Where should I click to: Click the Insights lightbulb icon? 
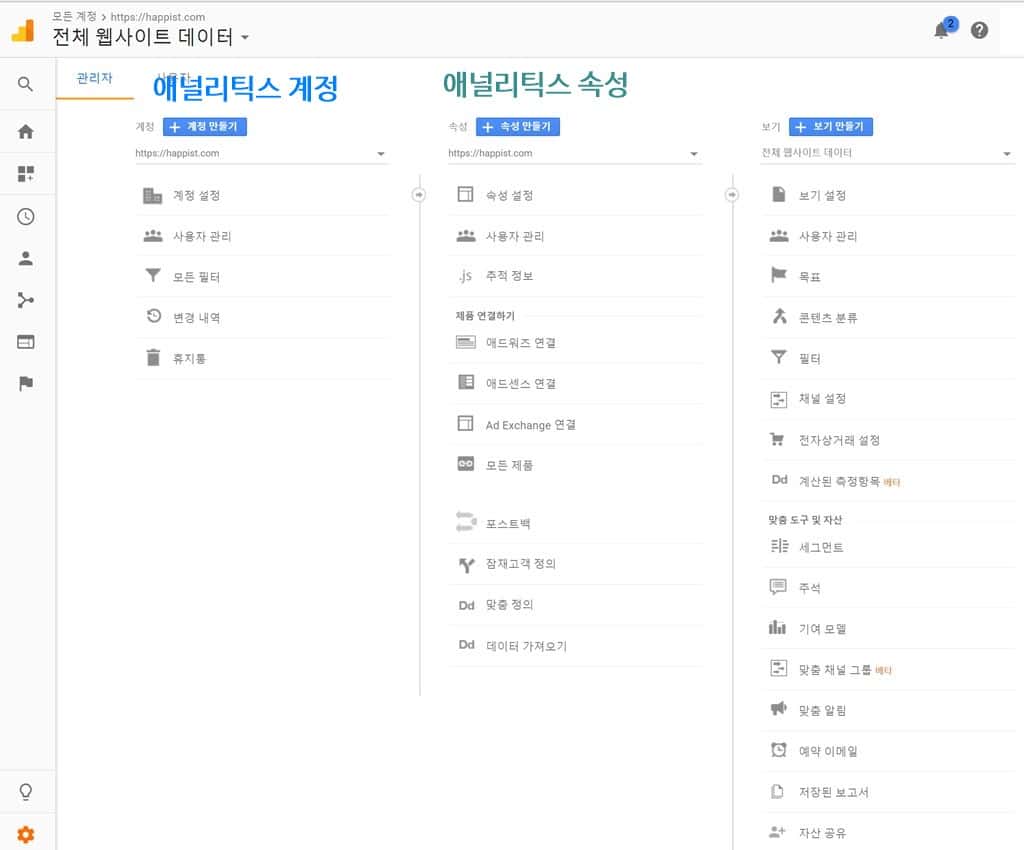pos(27,791)
